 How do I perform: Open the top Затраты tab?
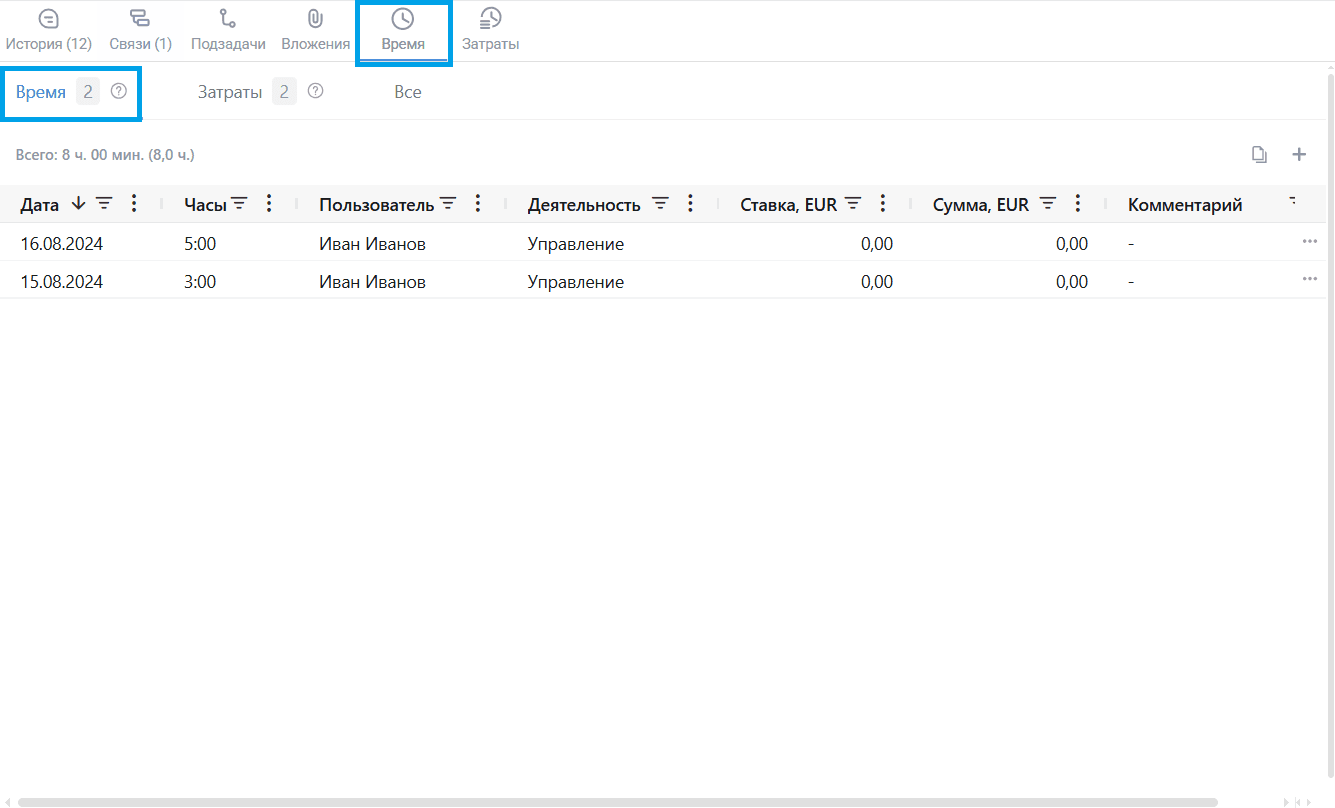(x=490, y=31)
